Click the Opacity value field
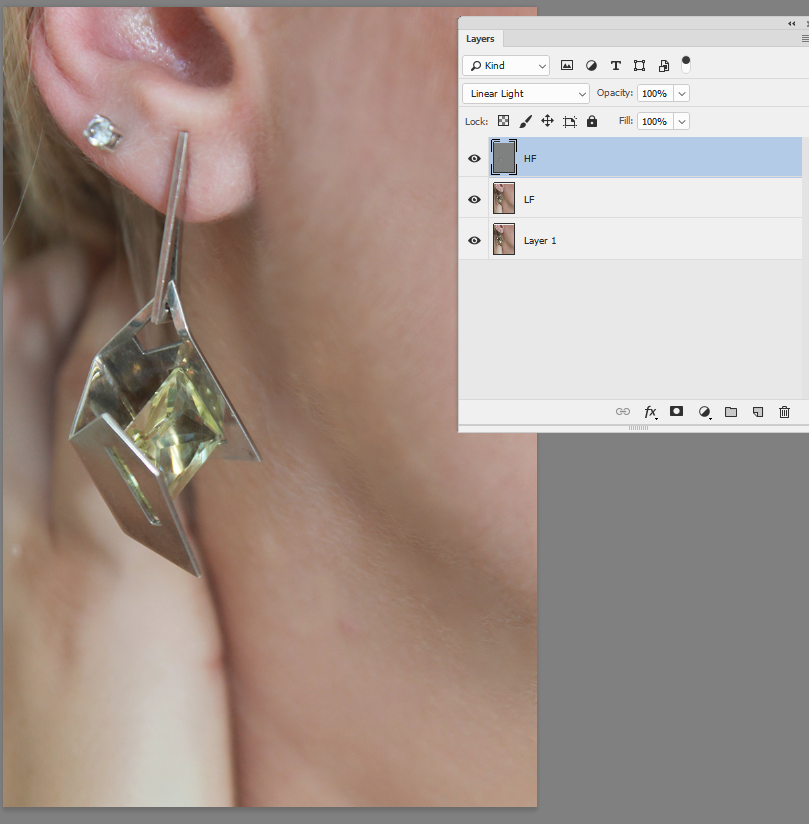The height and width of the screenshot is (824, 809). pos(655,94)
